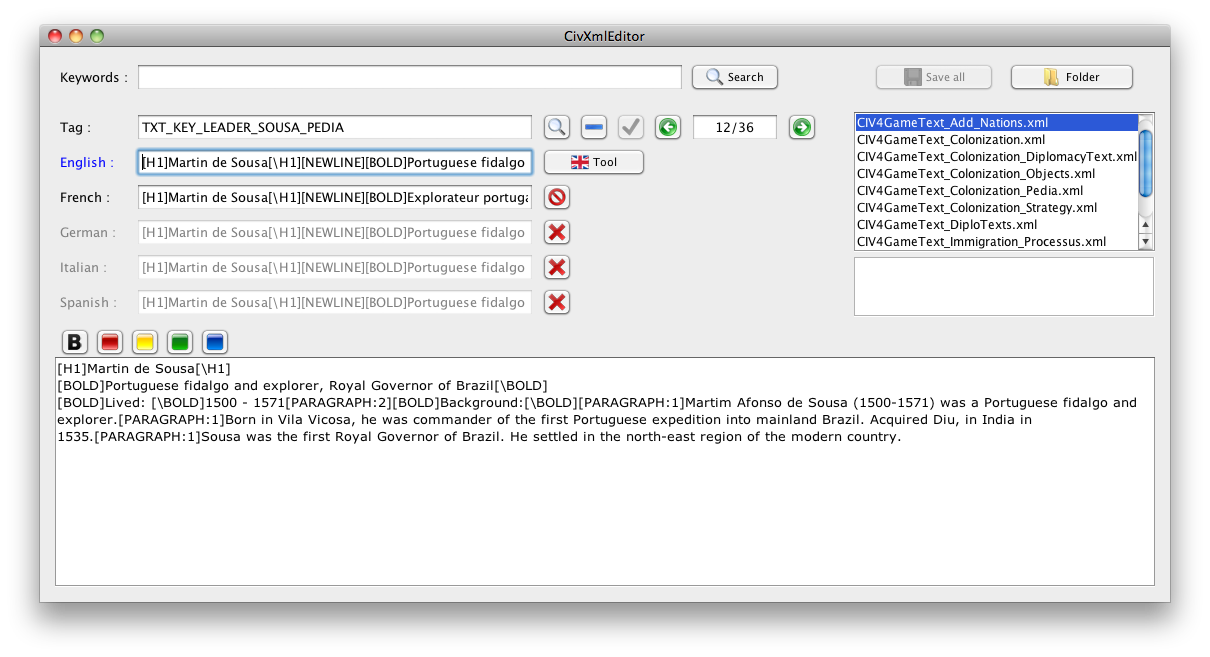Viewport: 1210px width, 657px height.
Task: Click the red X beside German field
Action: point(557,232)
